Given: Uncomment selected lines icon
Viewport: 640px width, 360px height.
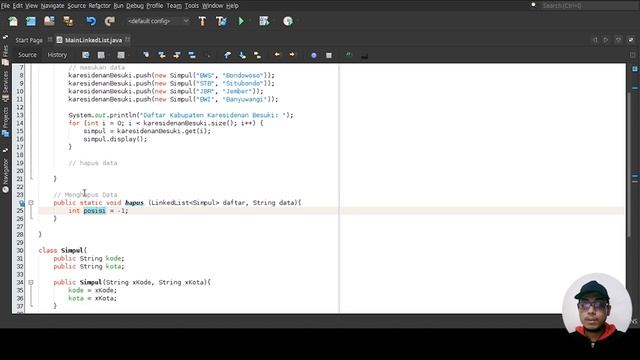Looking at the screenshot, I should 364,55.
